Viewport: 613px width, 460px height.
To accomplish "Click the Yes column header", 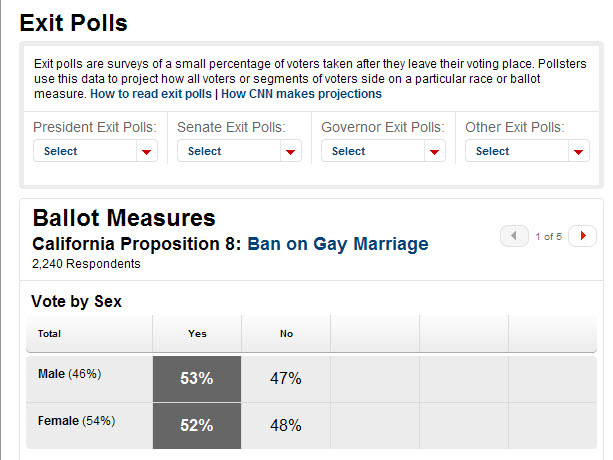I will pyautogui.click(x=197, y=334).
